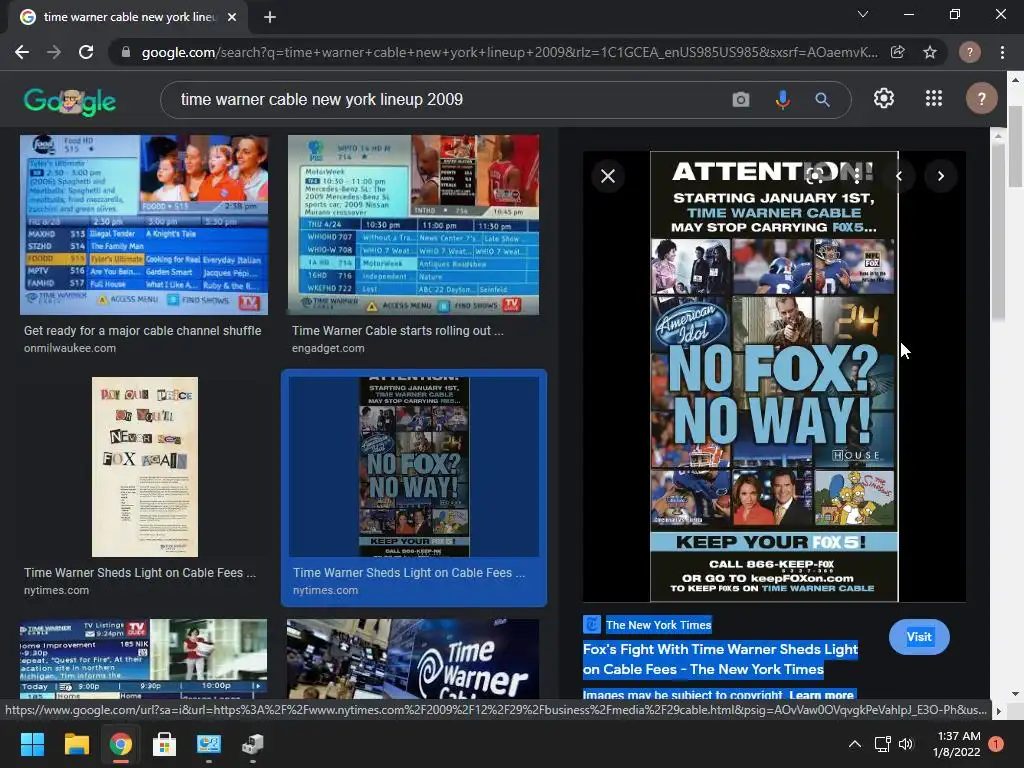This screenshot has height=768, width=1024.
Task: Open the tab search dropdown chevron
Action: pos(863,14)
